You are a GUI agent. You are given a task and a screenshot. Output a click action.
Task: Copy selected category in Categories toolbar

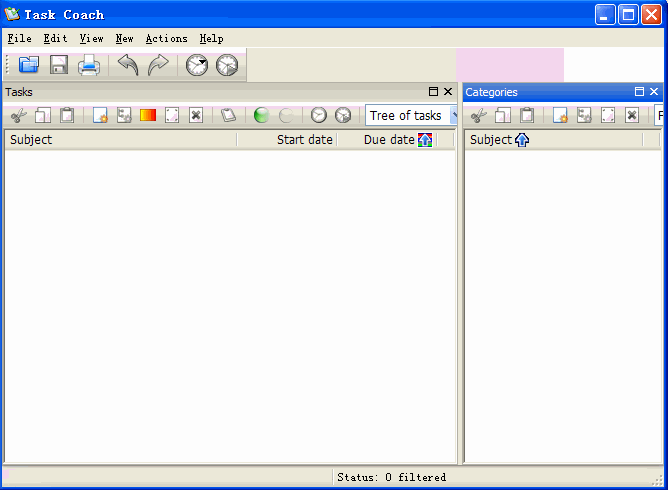point(503,115)
